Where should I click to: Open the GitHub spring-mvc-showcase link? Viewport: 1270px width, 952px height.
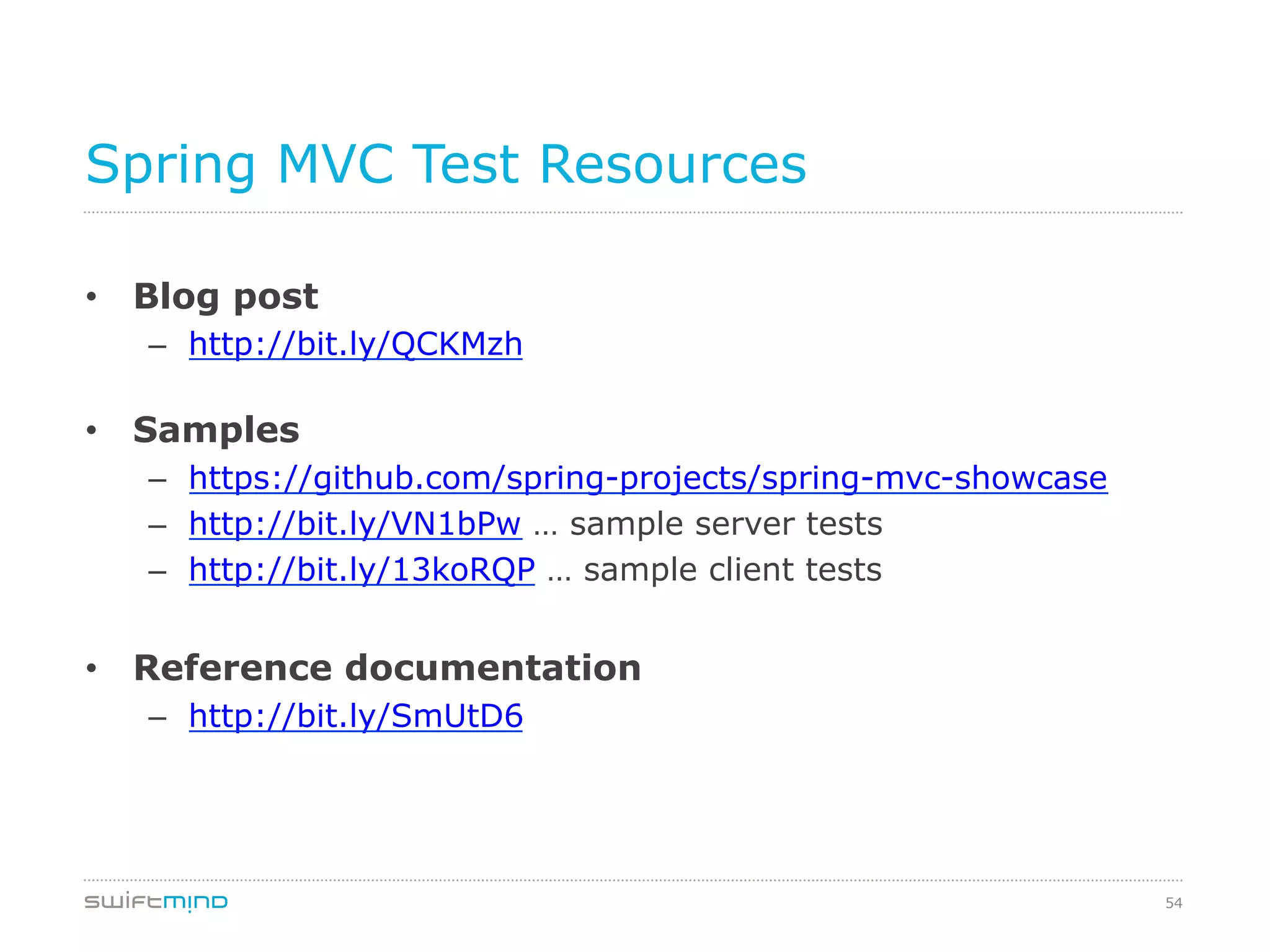point(648,478)
